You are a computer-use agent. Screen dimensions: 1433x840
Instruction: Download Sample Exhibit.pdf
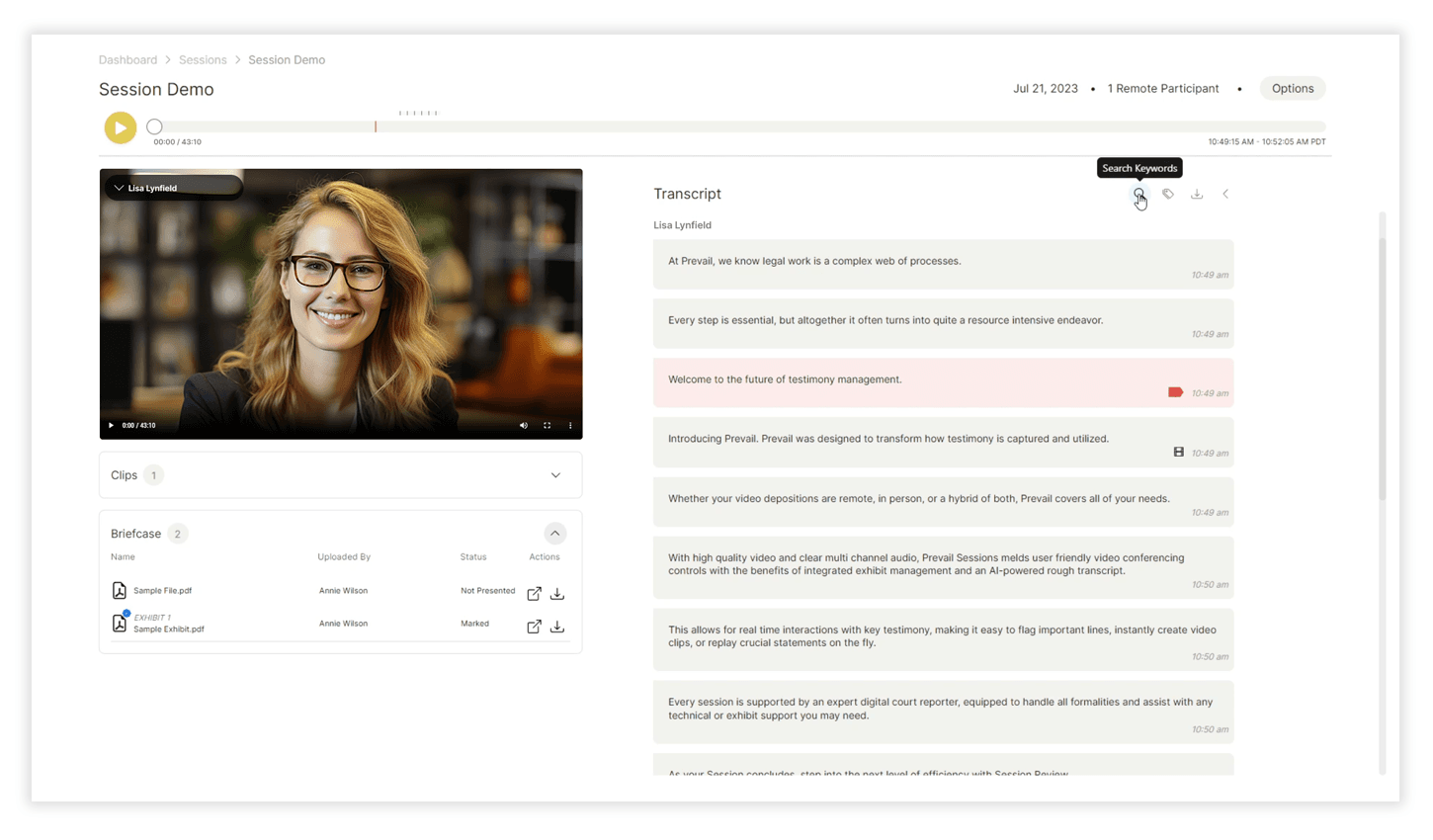coord(557,627)
